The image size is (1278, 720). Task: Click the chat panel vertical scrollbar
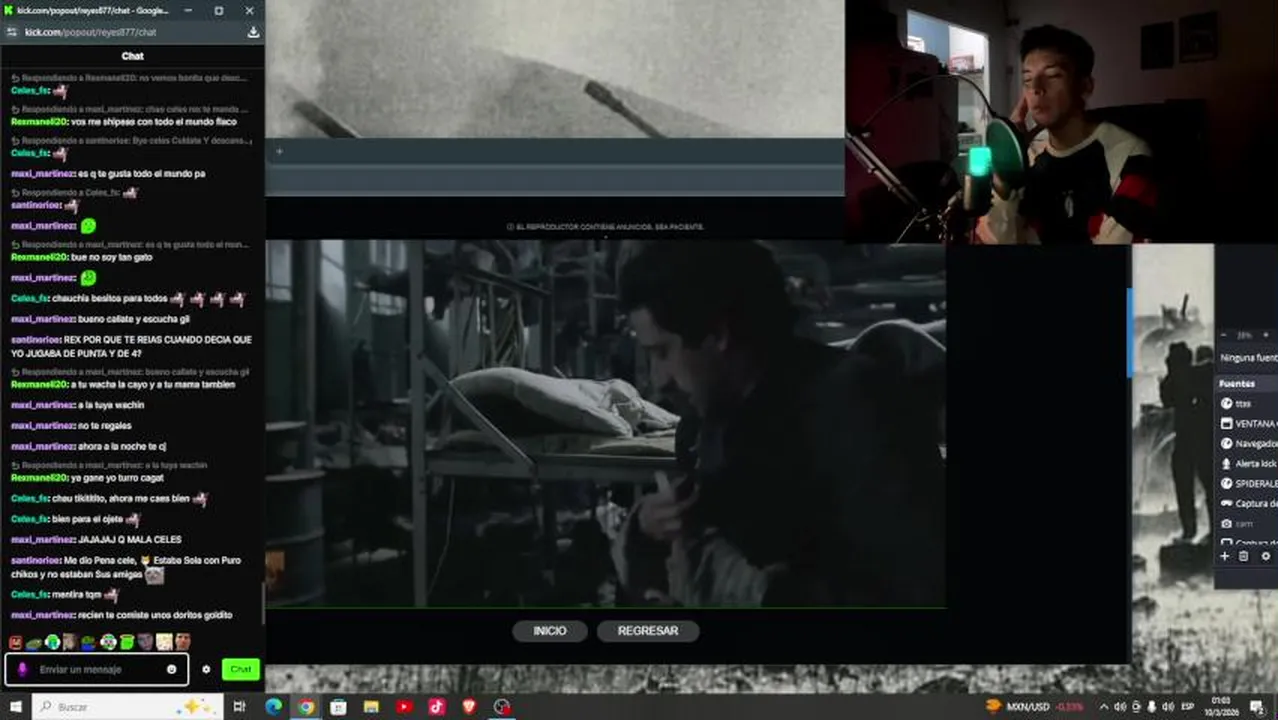tap(263, 604)
